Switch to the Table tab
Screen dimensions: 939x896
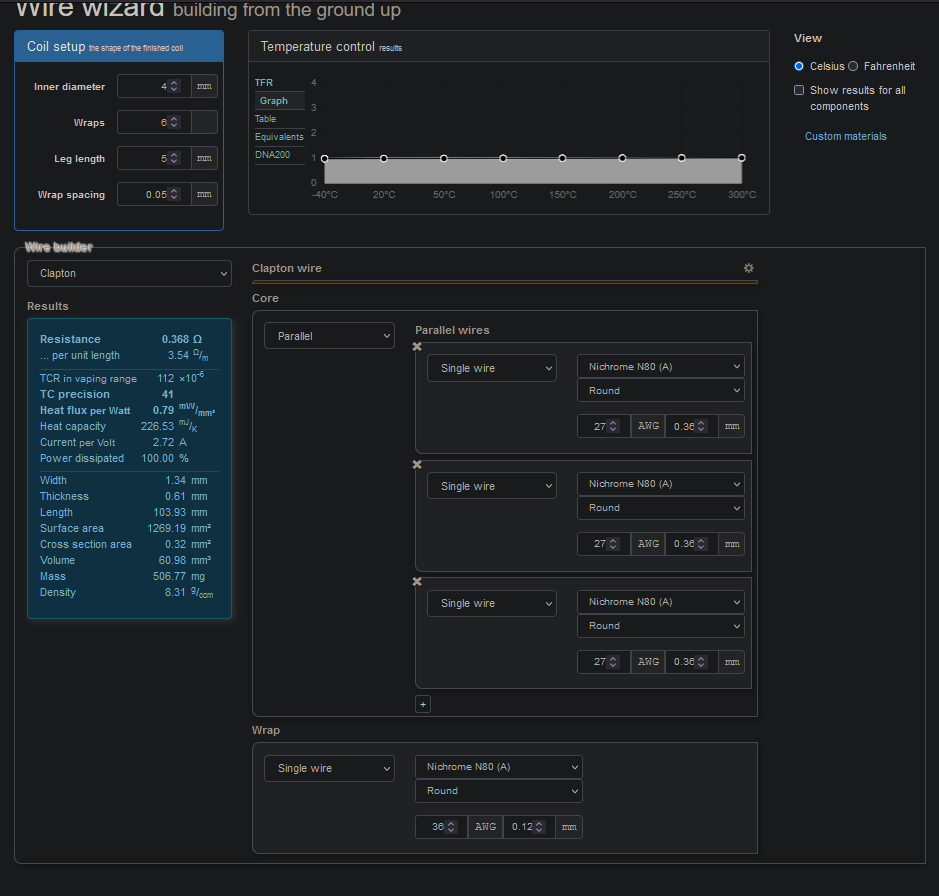pos(266,119)
